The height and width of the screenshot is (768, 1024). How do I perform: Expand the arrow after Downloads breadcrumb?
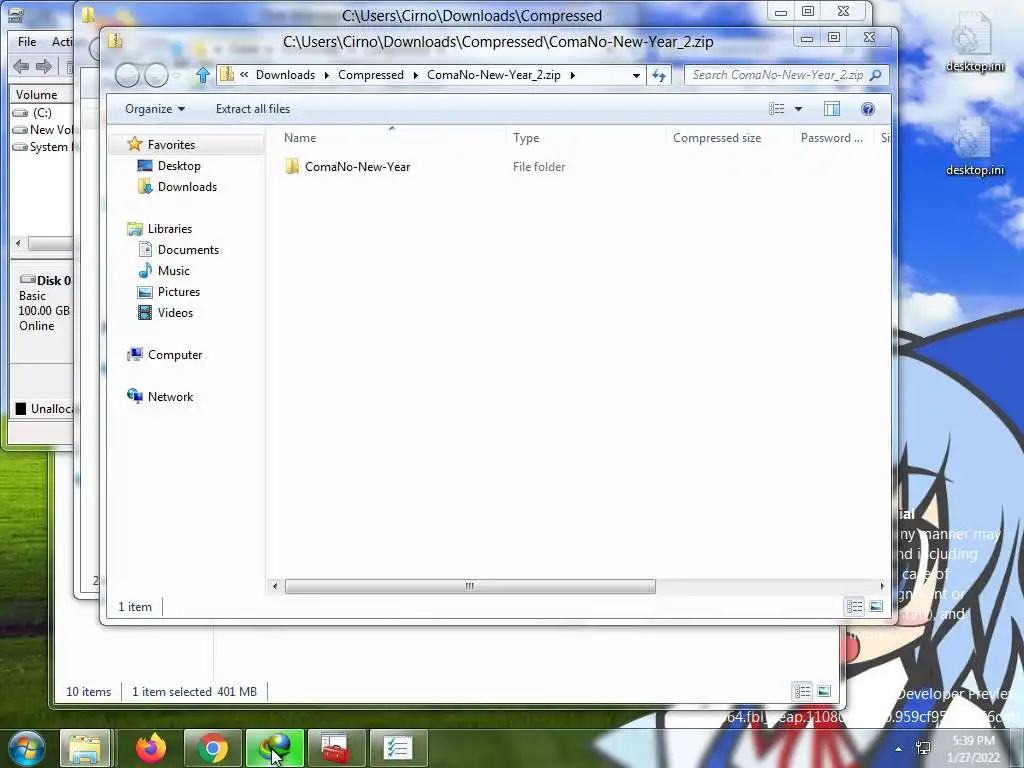pyautogui.click(x=327, y=75)
